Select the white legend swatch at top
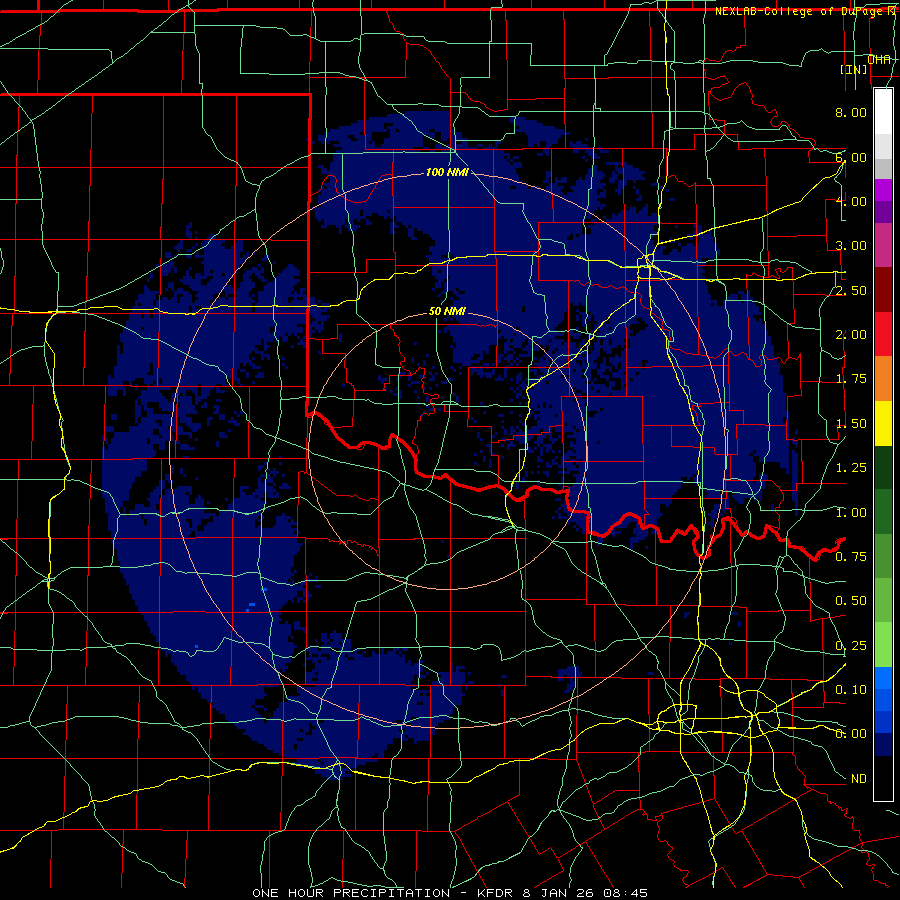The width and height of the screenshot is (900, 900). click(x=883, y=112)
